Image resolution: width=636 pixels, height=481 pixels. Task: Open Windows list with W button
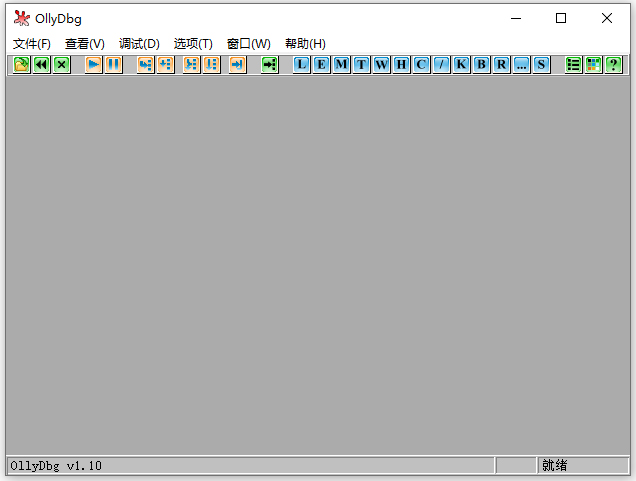[x=381, y=65]
